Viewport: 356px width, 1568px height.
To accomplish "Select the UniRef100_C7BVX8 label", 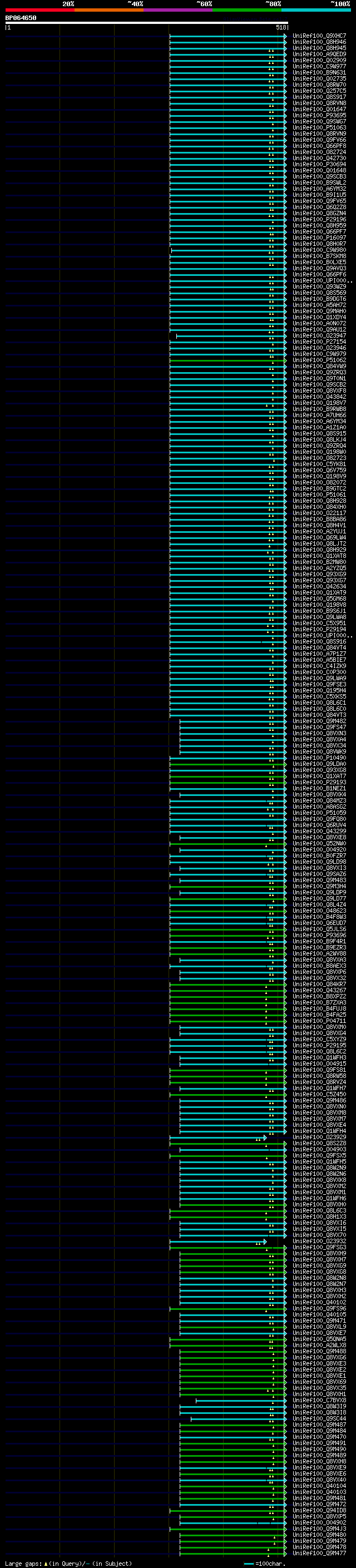I will (319, 1400).
